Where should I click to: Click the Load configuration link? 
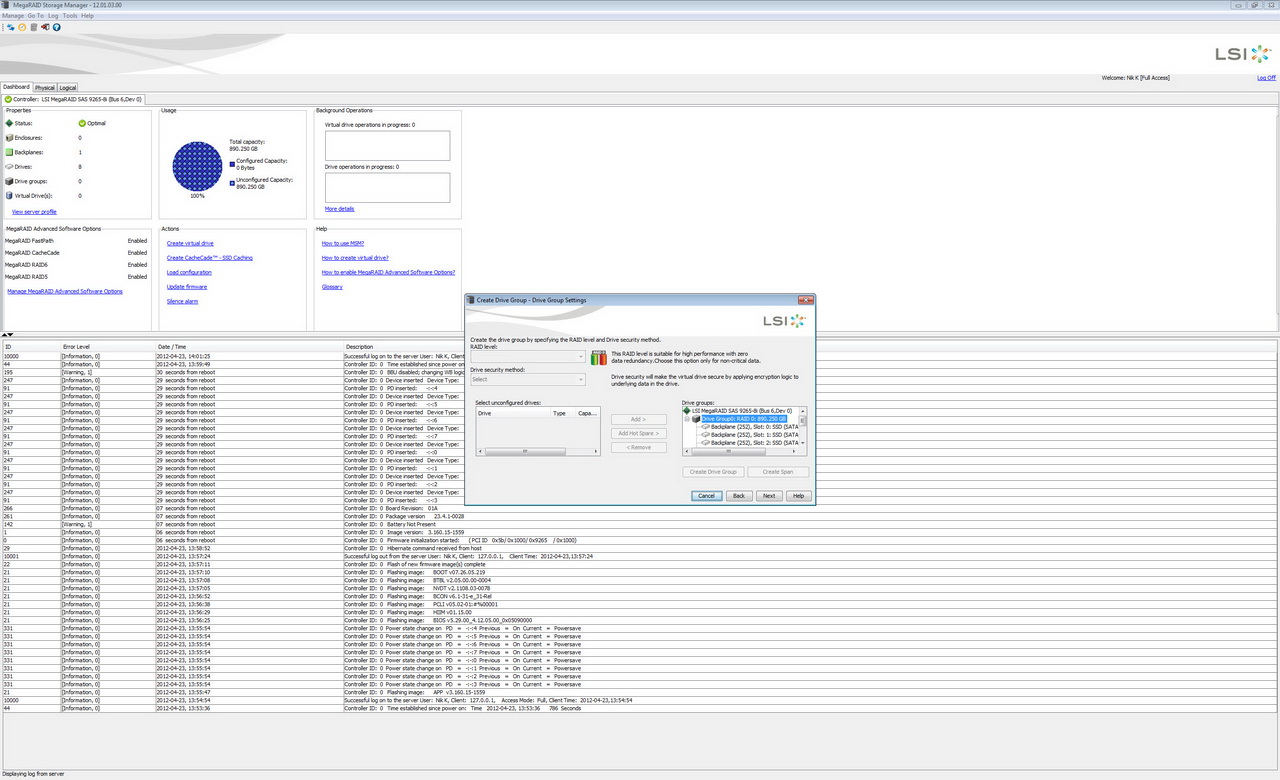coord(189,272)
